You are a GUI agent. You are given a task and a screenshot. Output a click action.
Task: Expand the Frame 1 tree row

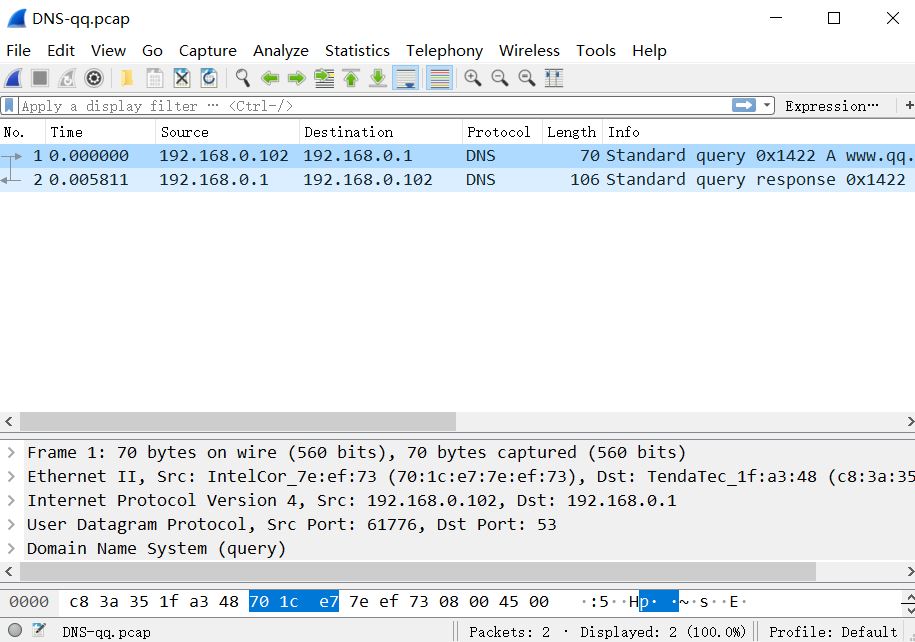[x=11, y=452]
